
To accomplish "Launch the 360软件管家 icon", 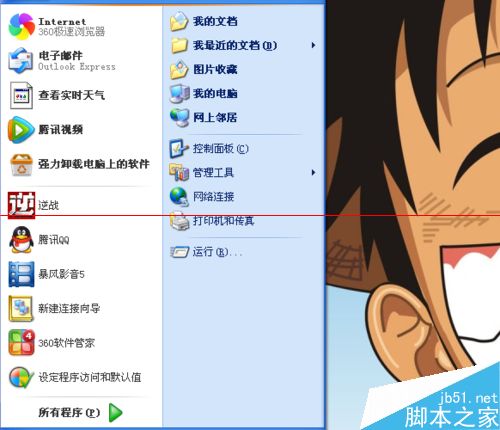I will [x=21, y=343].
